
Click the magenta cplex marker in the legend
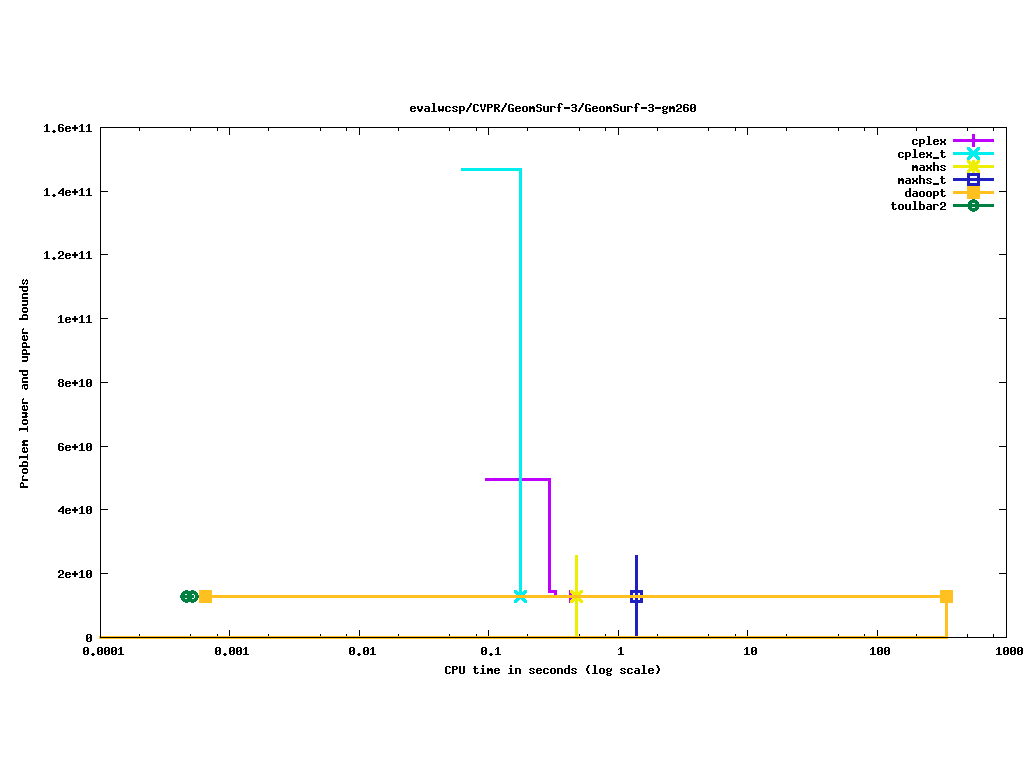point(973,141)
